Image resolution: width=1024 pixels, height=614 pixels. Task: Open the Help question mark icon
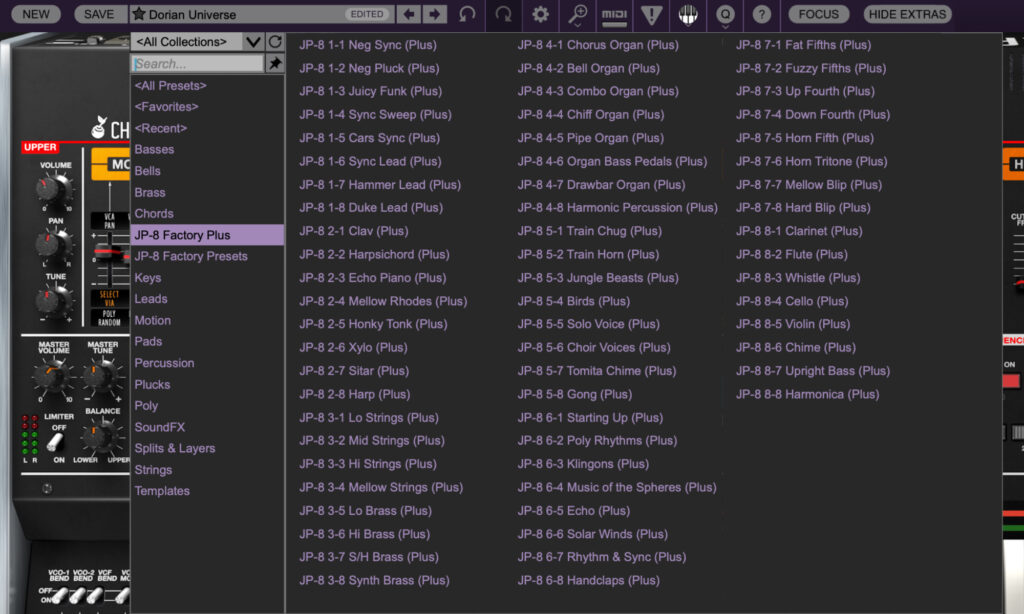762,14
